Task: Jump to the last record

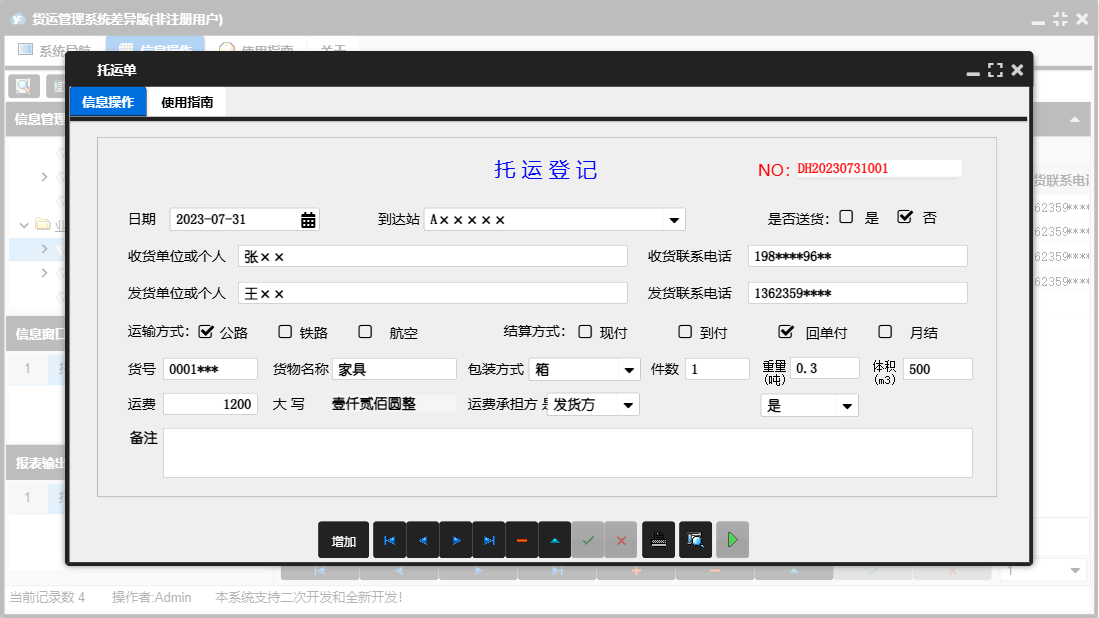Action: tap(488, 540)
